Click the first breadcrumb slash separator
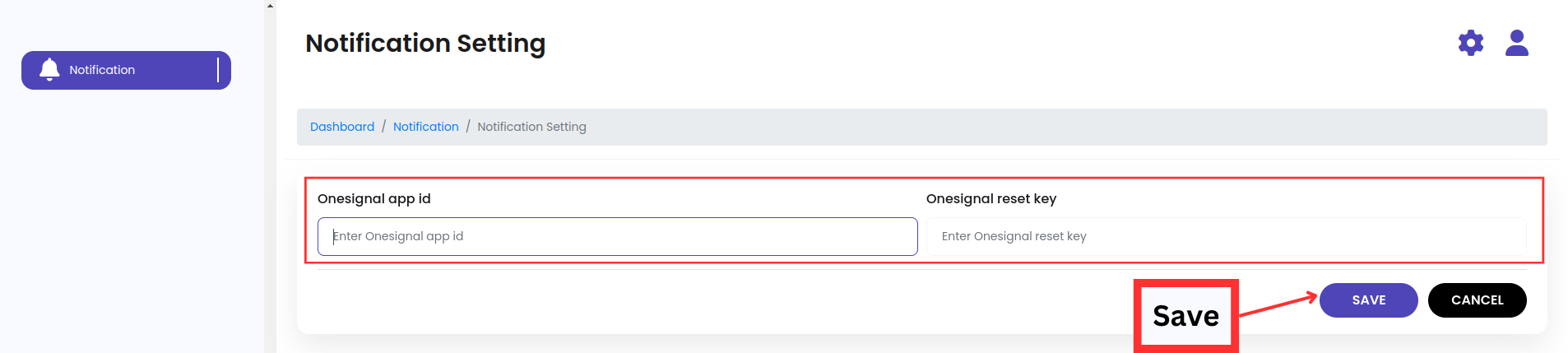 point(383,127)
